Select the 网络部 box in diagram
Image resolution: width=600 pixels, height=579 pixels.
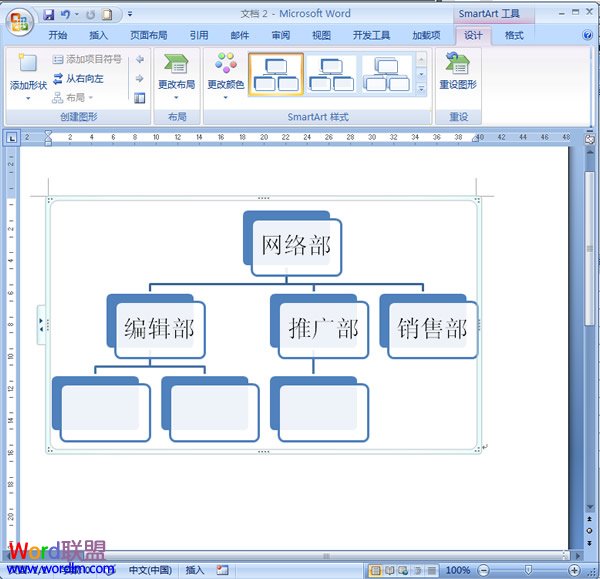pos(295,245)
